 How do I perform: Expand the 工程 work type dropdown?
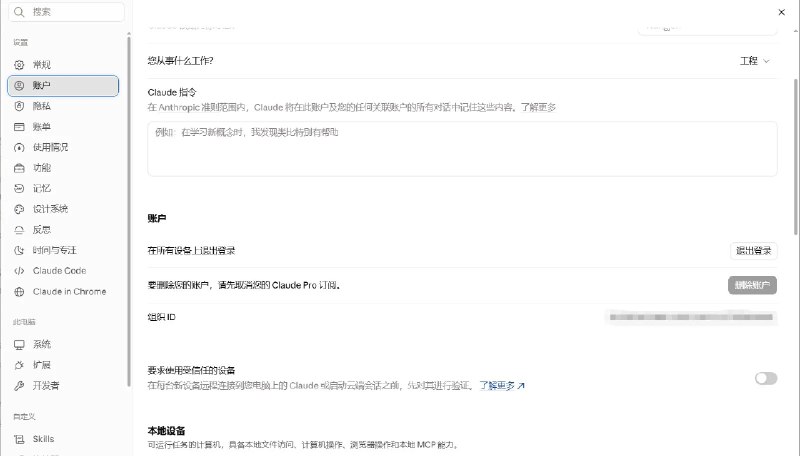[755, 61]
